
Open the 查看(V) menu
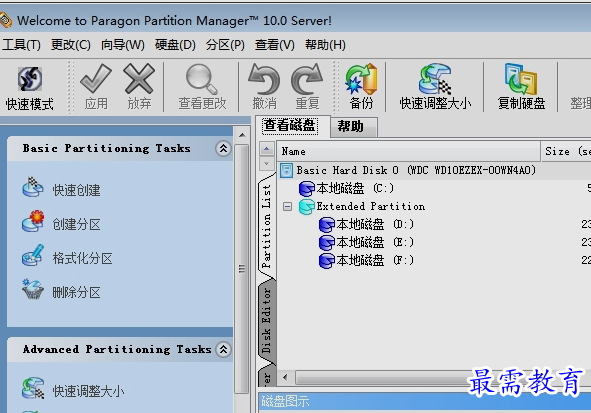tap(274, 45)
